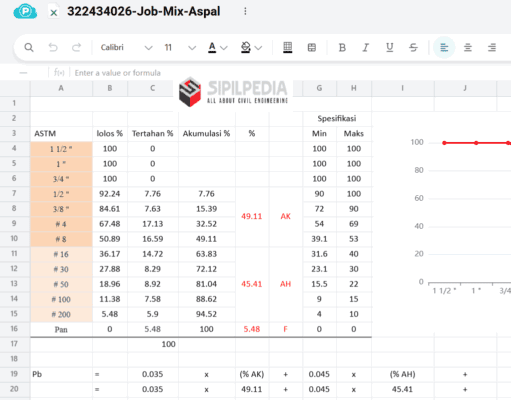Select row 7 header

click(x=14, y=193)
